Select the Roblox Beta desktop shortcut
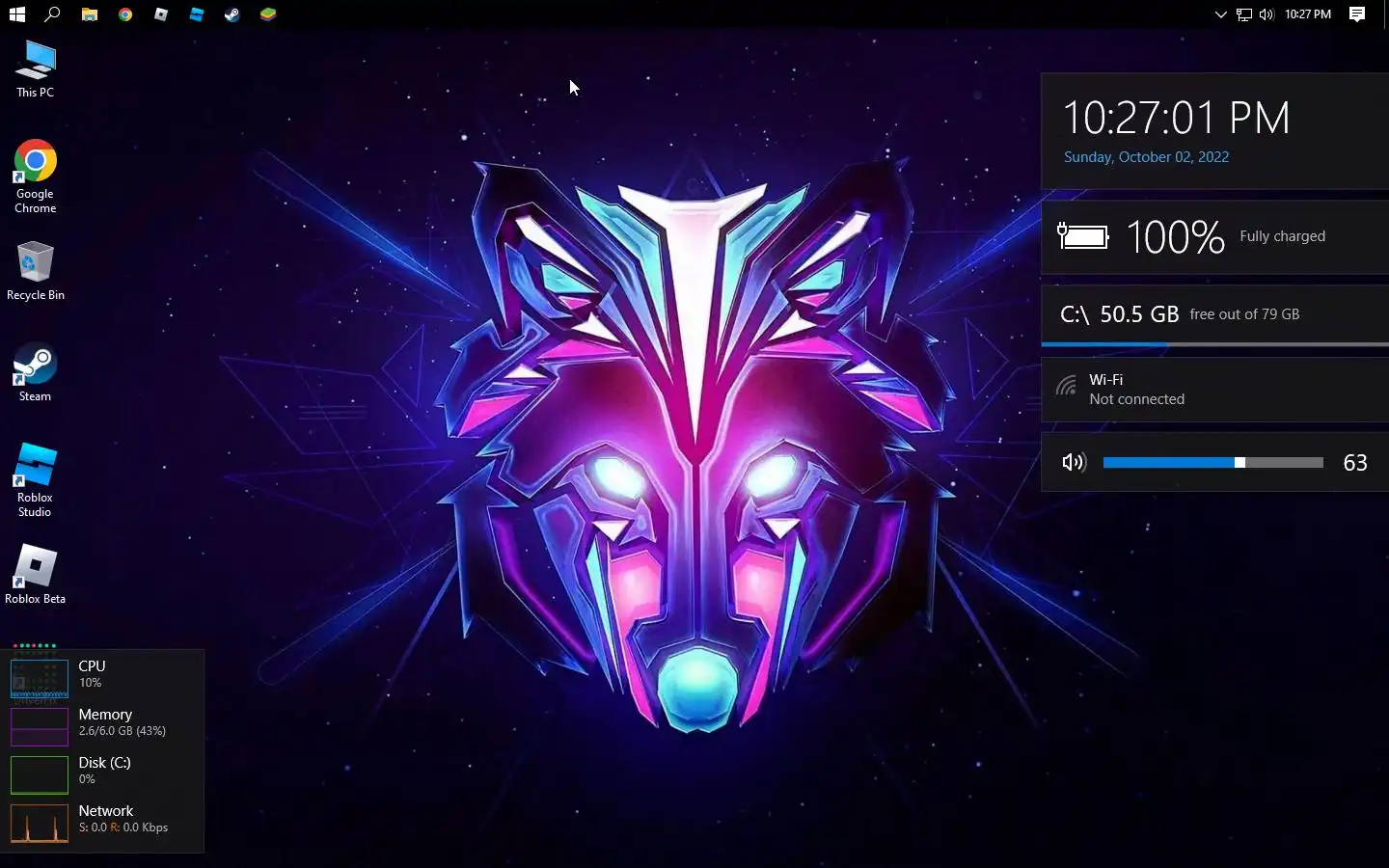Viewport: 1389px width, 868px height. click(36, 574)
